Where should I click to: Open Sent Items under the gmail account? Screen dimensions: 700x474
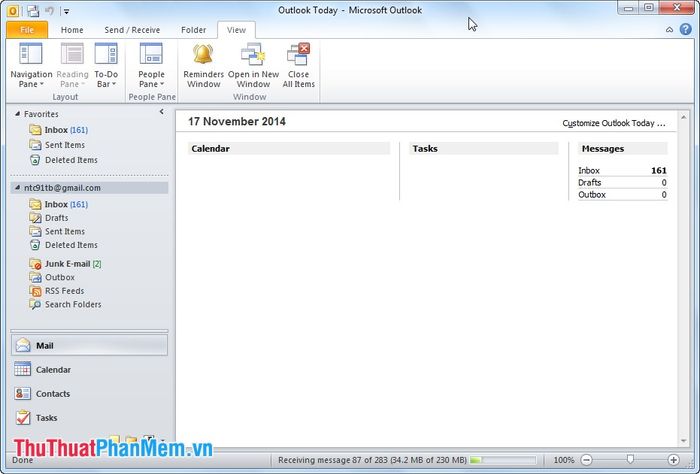click(57, 231)
